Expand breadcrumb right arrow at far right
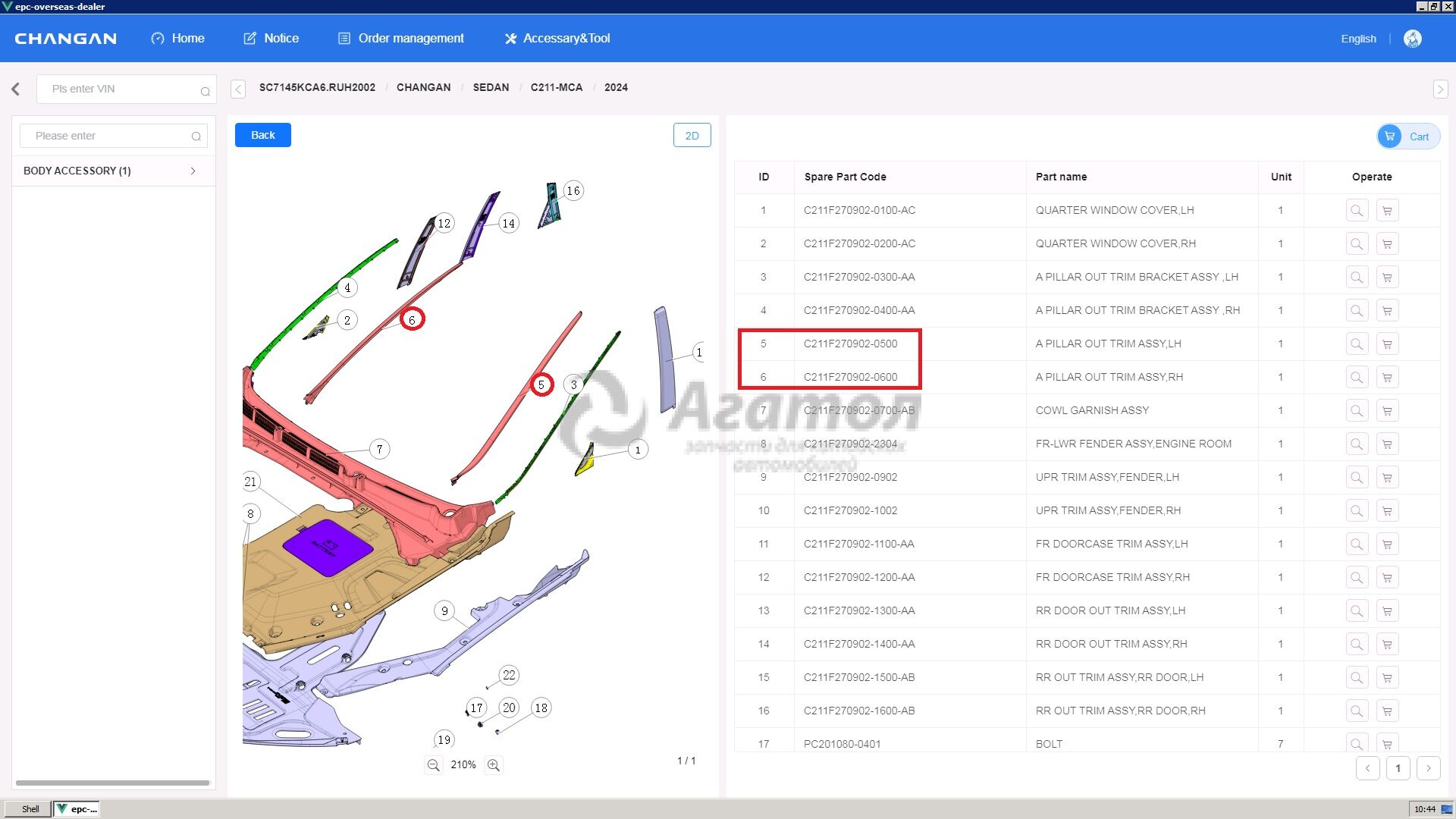The image size is (1456, 819). [x=1440, y=89]
